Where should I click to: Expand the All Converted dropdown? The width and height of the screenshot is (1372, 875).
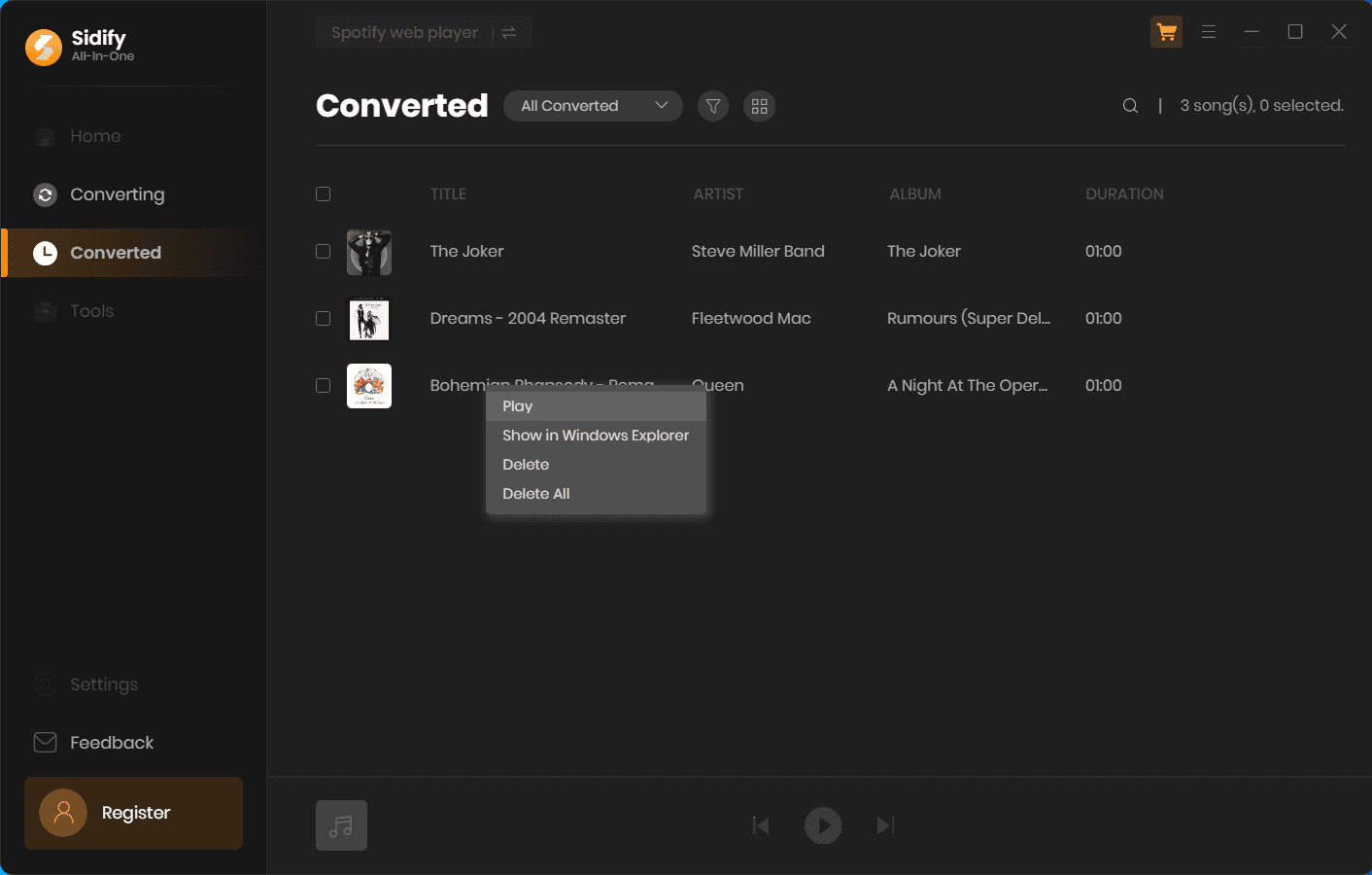(593, 106)
